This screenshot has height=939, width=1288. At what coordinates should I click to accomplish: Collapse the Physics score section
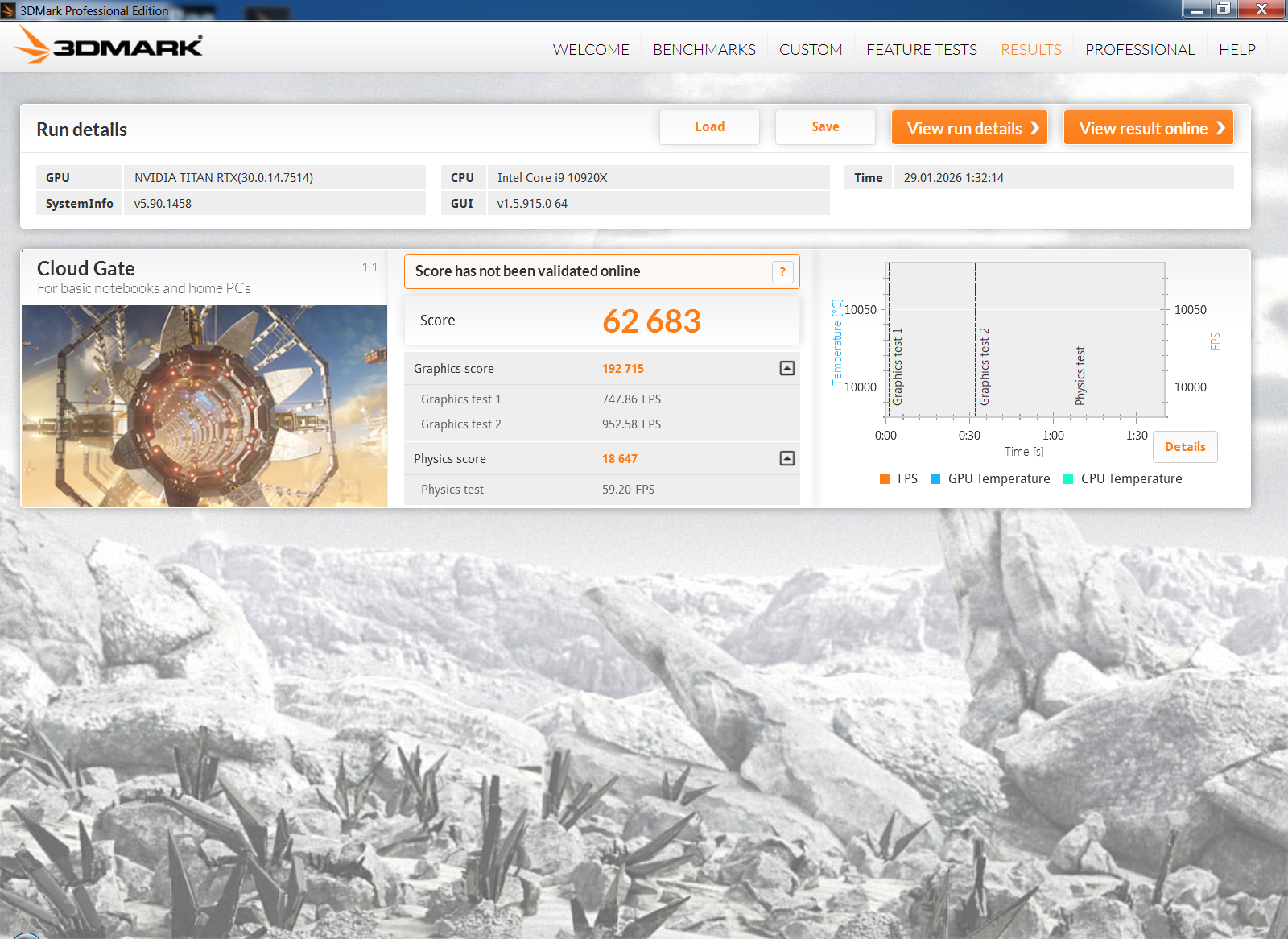tap(786, 458)
